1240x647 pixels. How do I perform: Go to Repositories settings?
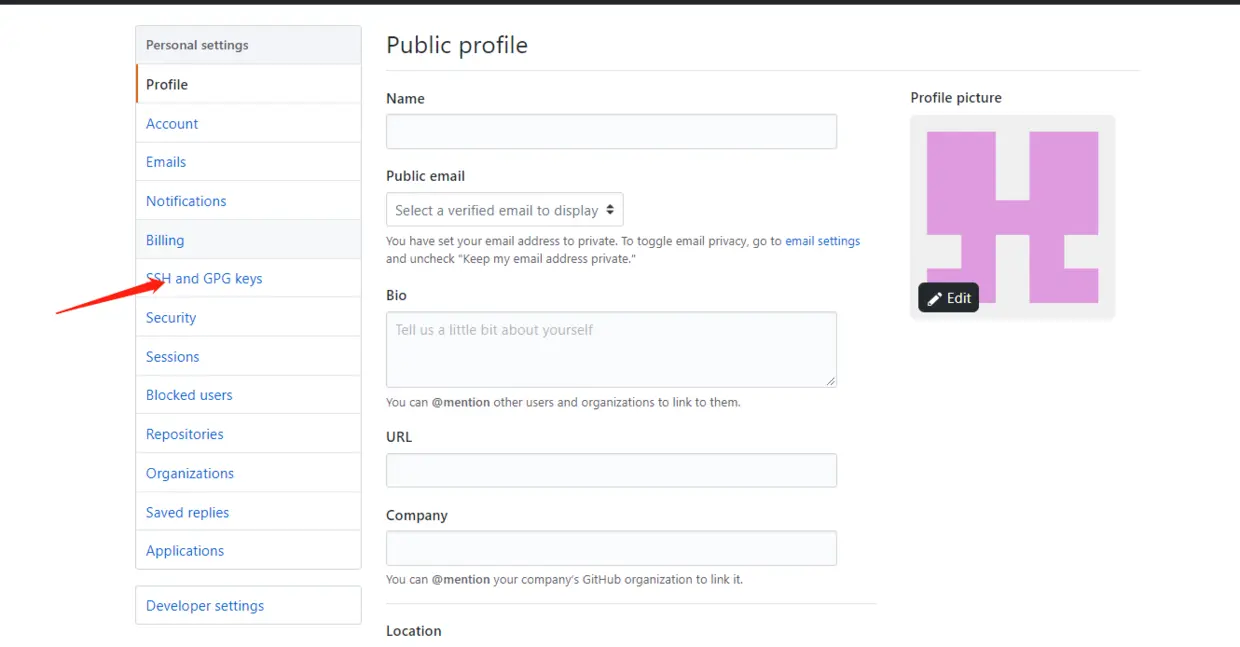[185, 434]
